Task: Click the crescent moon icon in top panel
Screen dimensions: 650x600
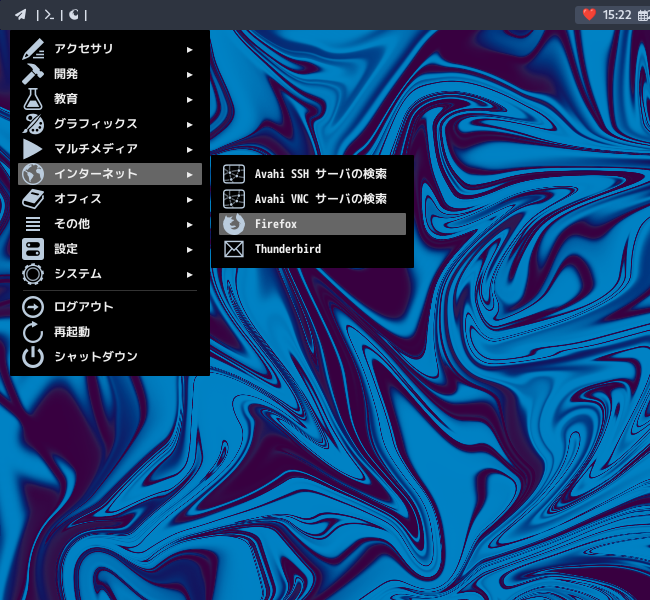Action: (74, 15)
